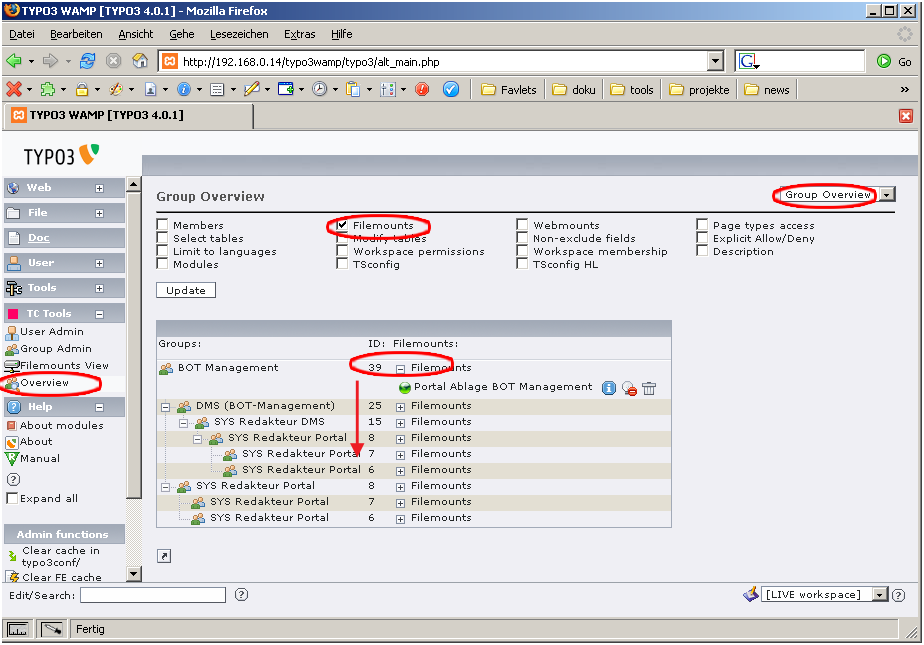Click help icon next to workspace selector
The image size is (924, 645).
898,595
